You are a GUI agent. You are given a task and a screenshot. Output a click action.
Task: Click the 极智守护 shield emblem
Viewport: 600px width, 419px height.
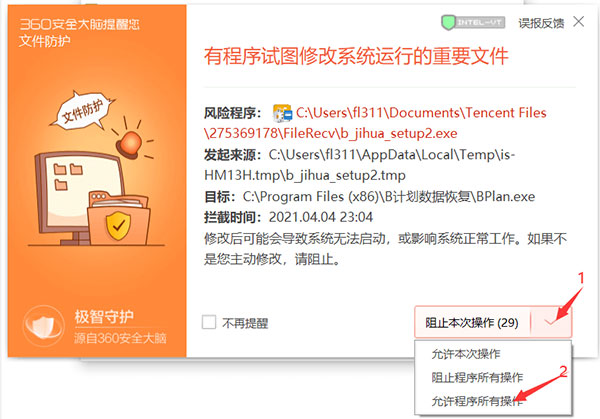tap(44, 326)
